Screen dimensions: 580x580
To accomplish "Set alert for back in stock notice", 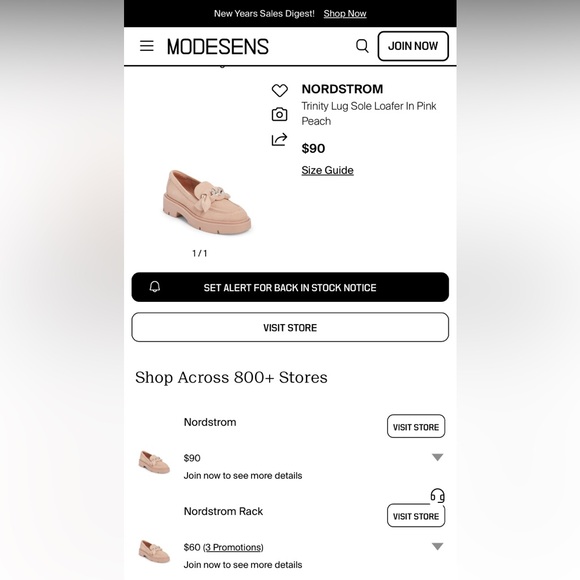I will (x=290, y=287).
